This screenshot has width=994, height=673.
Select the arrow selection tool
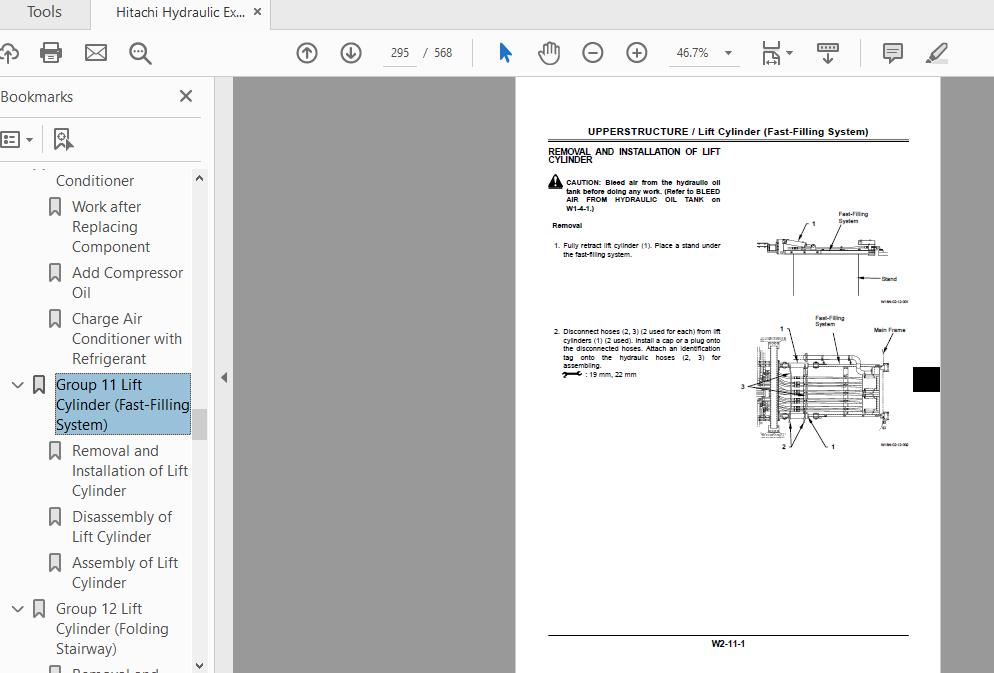click(x=505, y=52)
